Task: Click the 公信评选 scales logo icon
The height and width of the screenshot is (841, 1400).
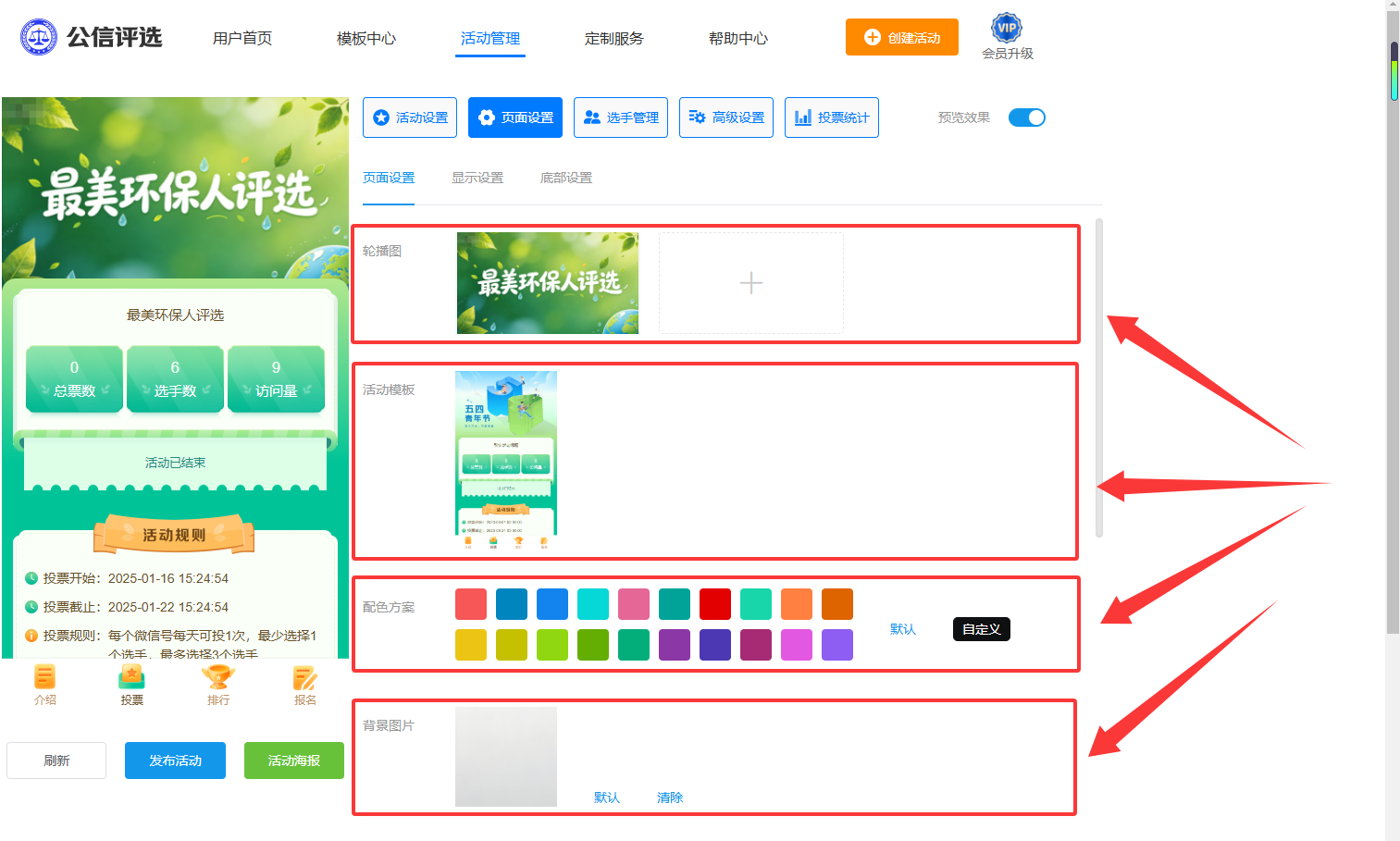Action: [x=39, y=37]
